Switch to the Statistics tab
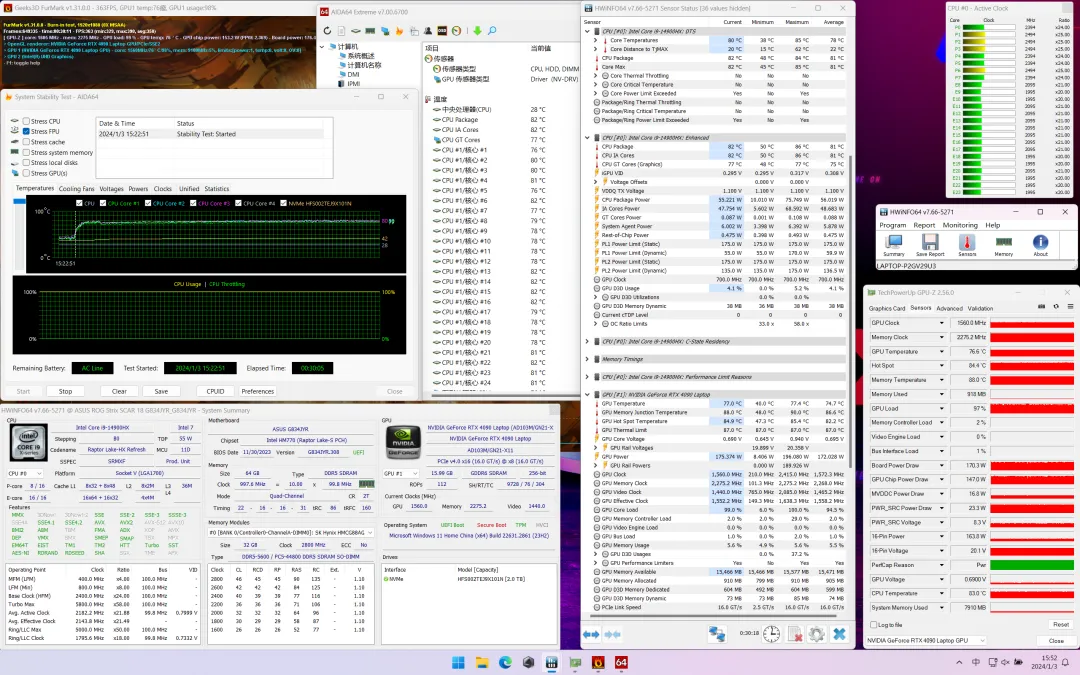 [x=217, y=189]
